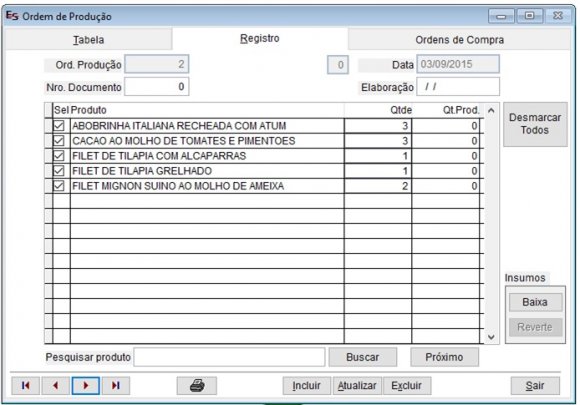Minimize the Ordem de Produção window
Screen dimensions: 580x405
(501, 16)
